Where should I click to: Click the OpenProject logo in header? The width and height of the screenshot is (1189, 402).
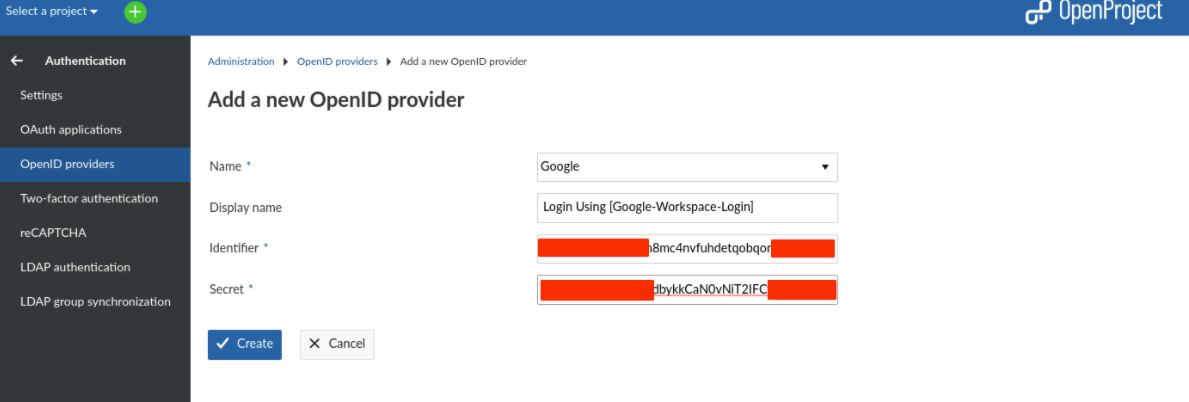pyautogui.click(x=1094, y=12)
